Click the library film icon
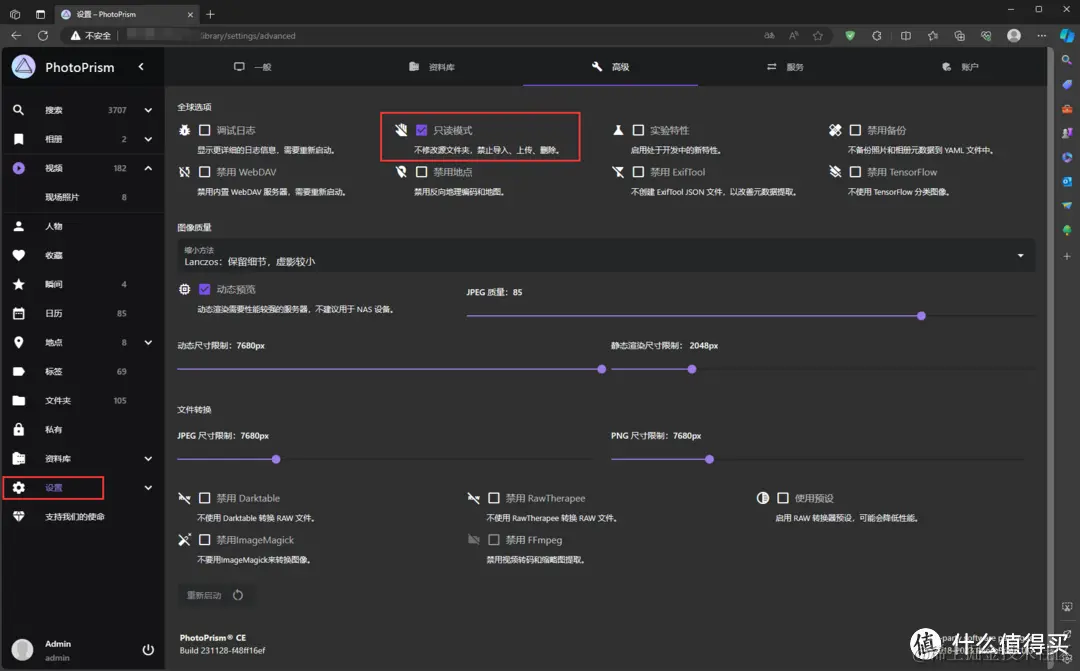The image size is (1080, 671). click(x=19, y=459)
